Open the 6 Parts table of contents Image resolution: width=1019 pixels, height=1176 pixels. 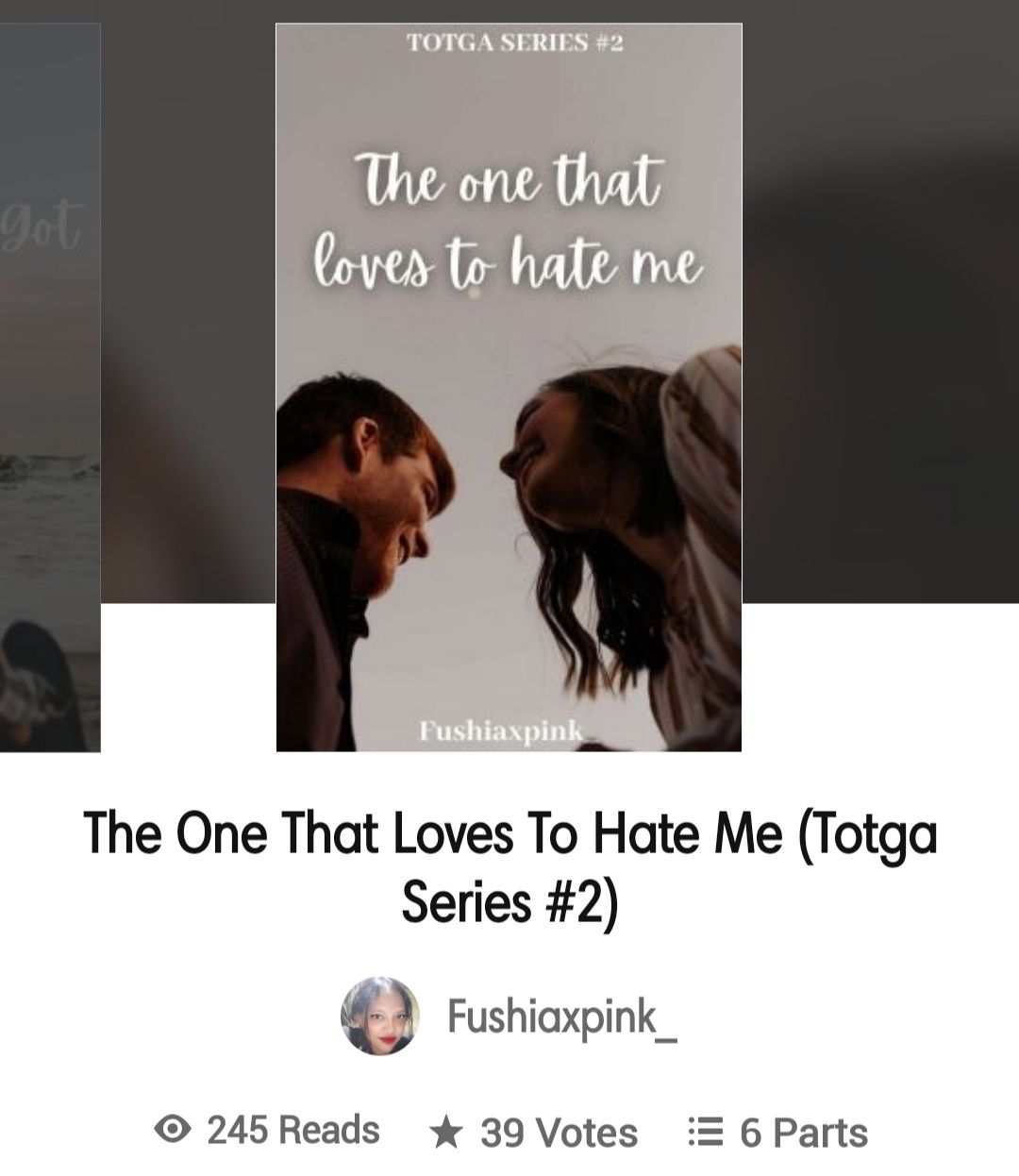pyautogui.click(x=804, y=1133)
